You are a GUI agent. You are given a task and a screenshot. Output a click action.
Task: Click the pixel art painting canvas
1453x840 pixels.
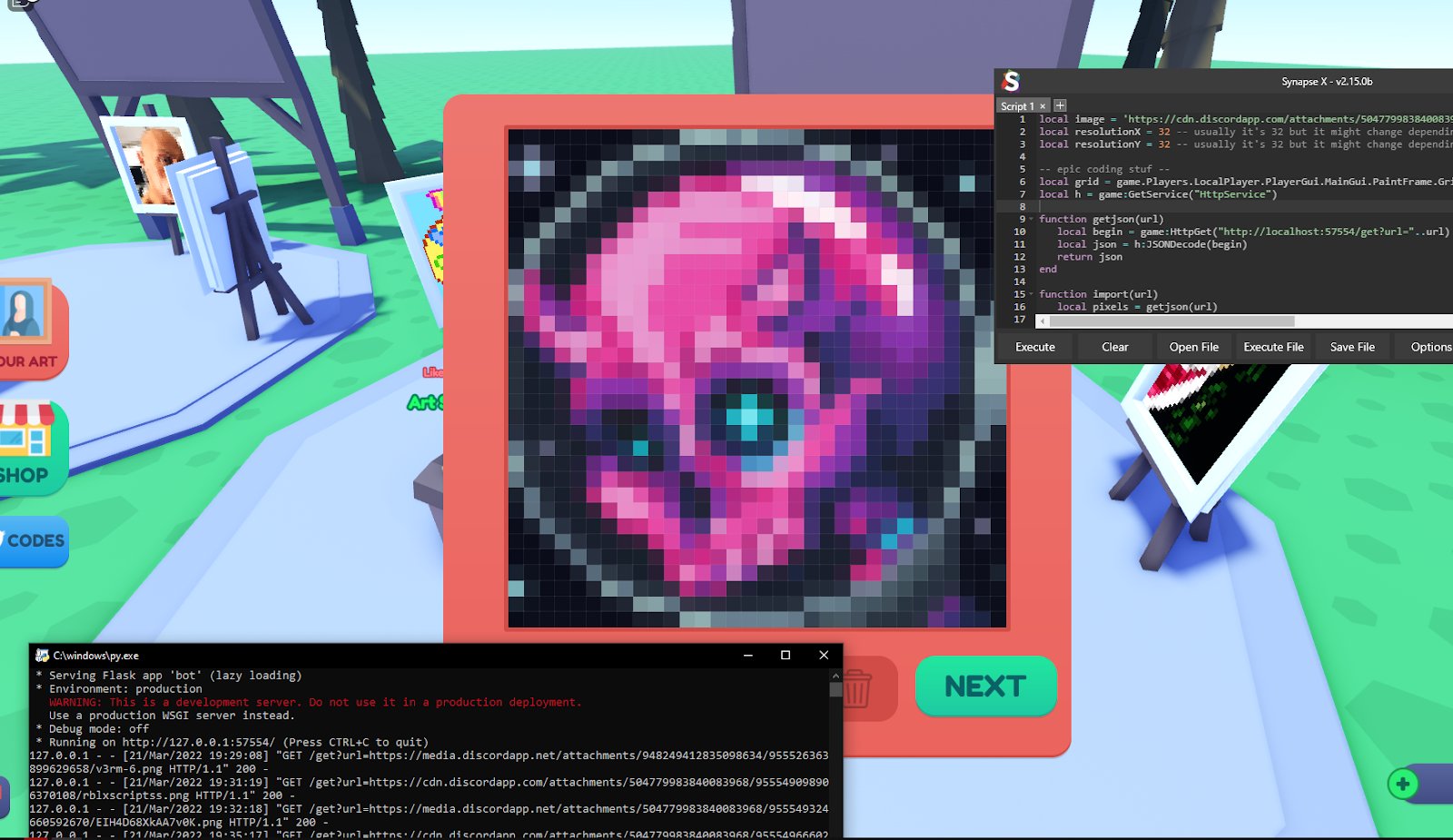(x=756, y=378)
